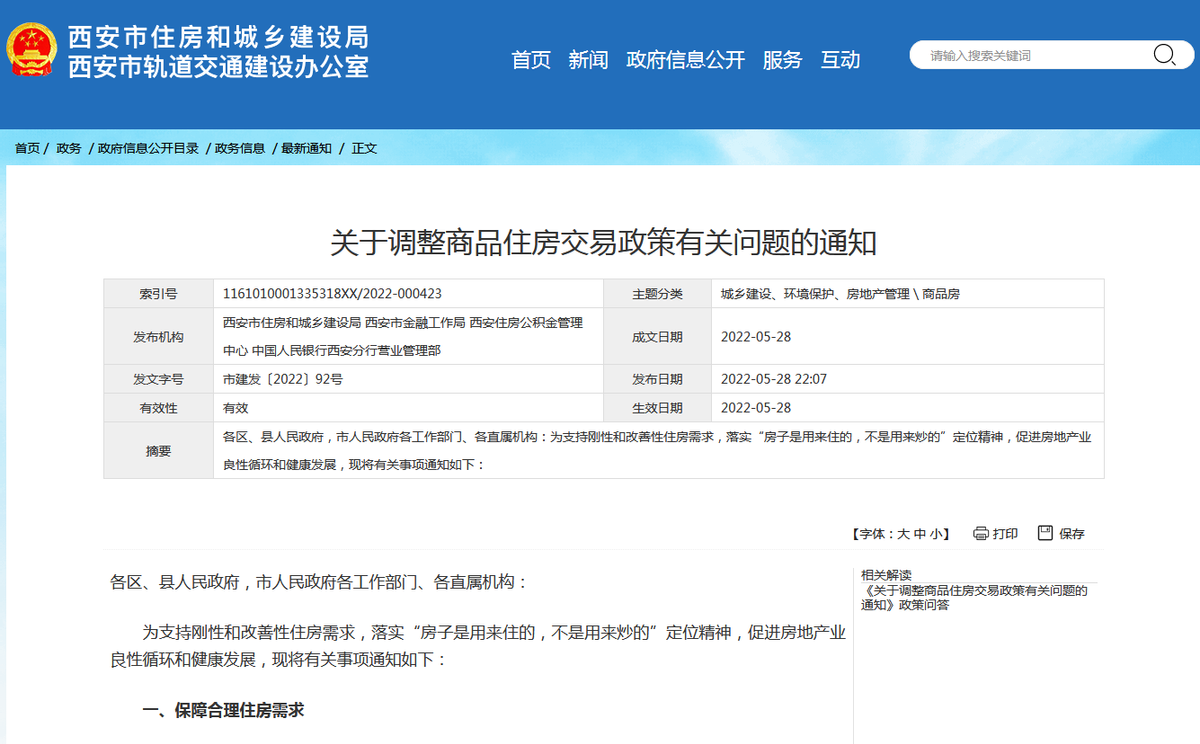This screenshot has height=744, width=1200.
Task: Go to 政务信息 breadcrumb link
Action: click(x=240, y=148)
